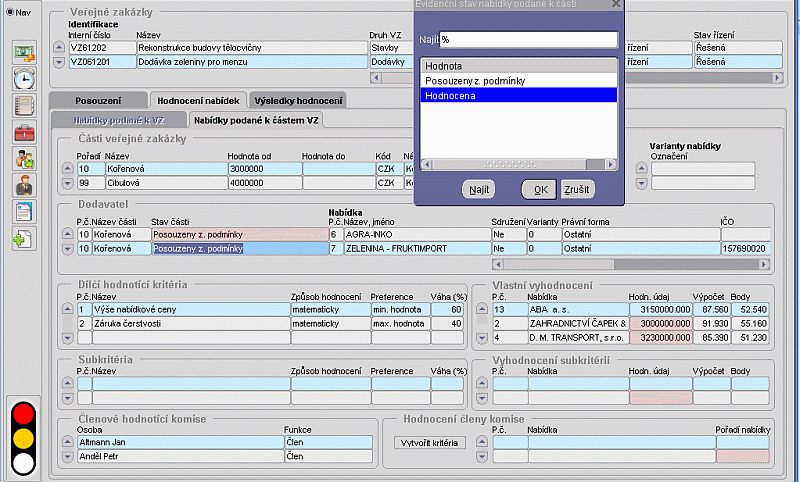Select 'Posouzeny z. podmínky' in value list
Viewport: 800px width, 482px height.
[x=518, y=81]
